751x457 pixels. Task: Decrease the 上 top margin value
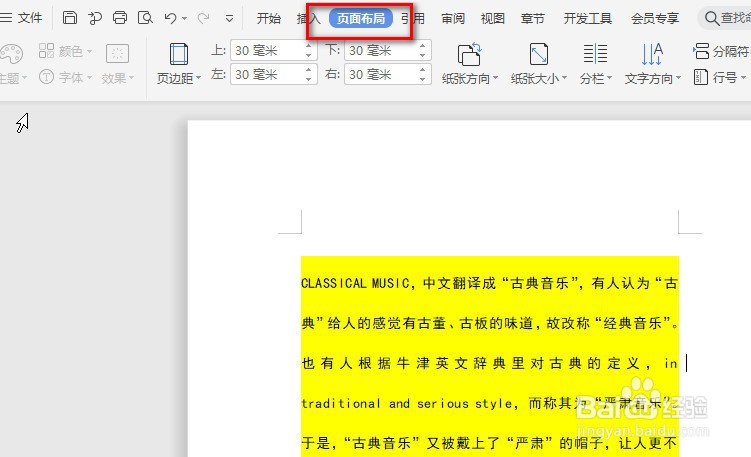tap(308, 56)
